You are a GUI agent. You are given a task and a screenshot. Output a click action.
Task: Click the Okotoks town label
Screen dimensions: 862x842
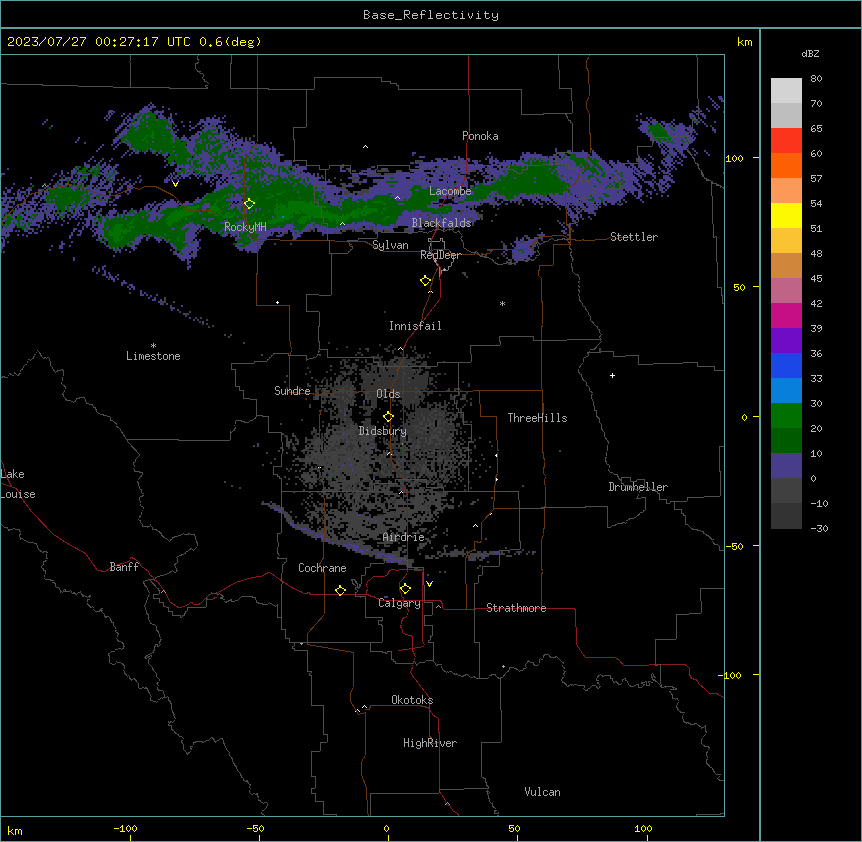tap(412, 700)
